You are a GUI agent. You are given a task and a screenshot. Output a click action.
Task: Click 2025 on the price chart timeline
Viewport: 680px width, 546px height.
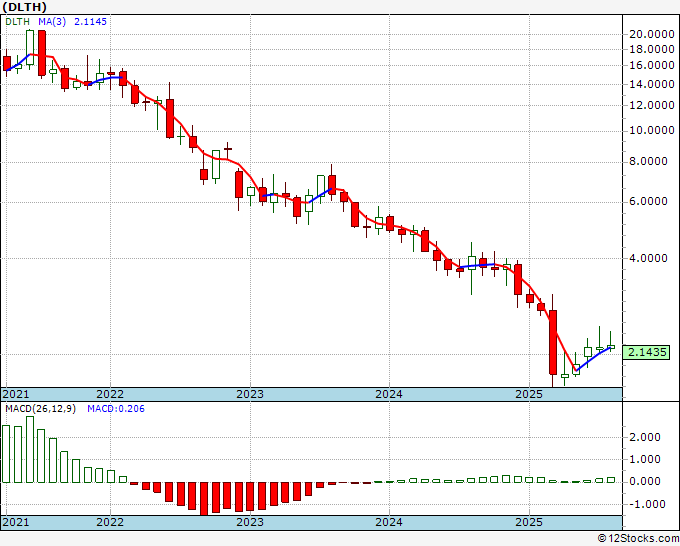tap(529, 394)
